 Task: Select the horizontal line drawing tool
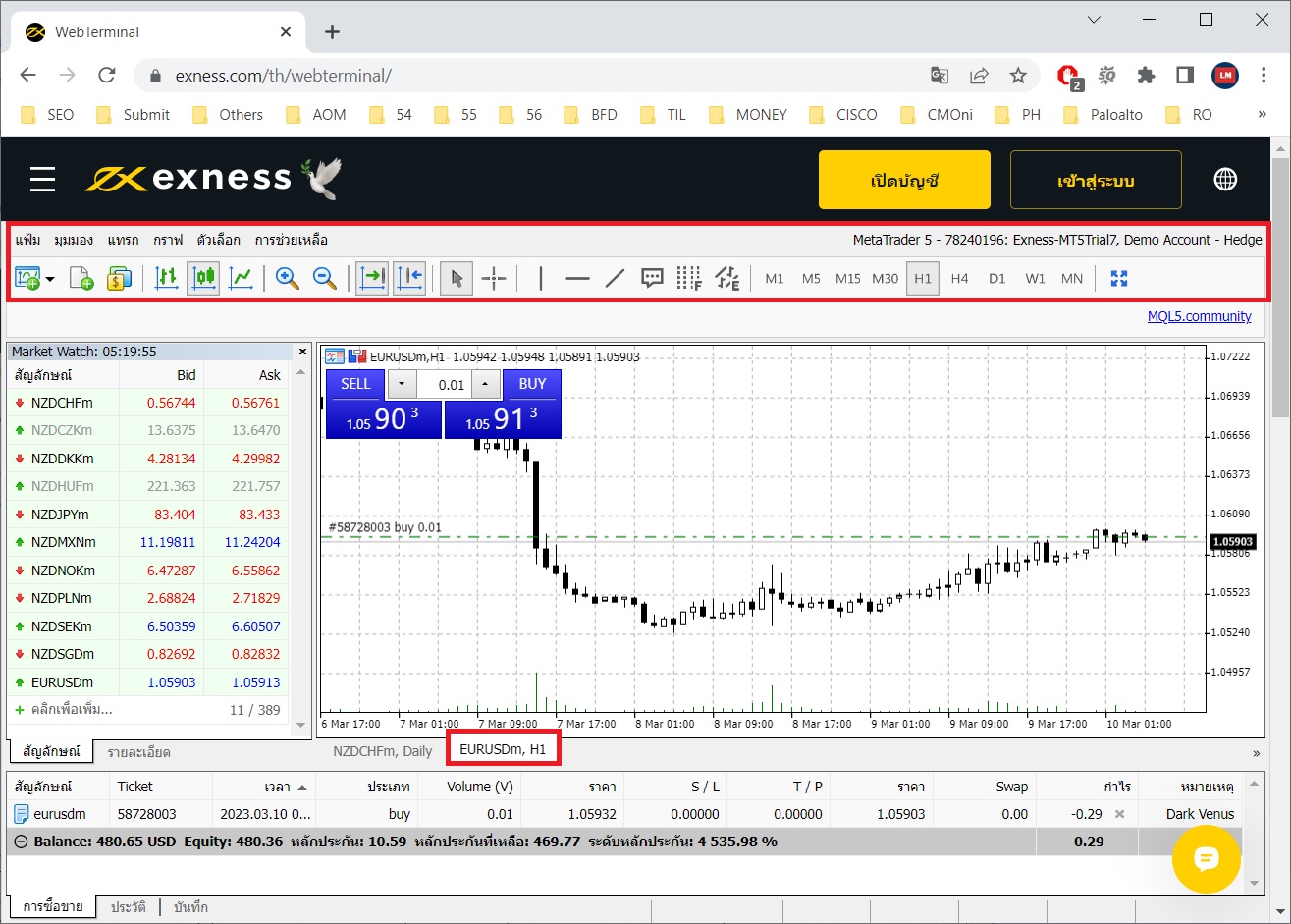(578, 279)
